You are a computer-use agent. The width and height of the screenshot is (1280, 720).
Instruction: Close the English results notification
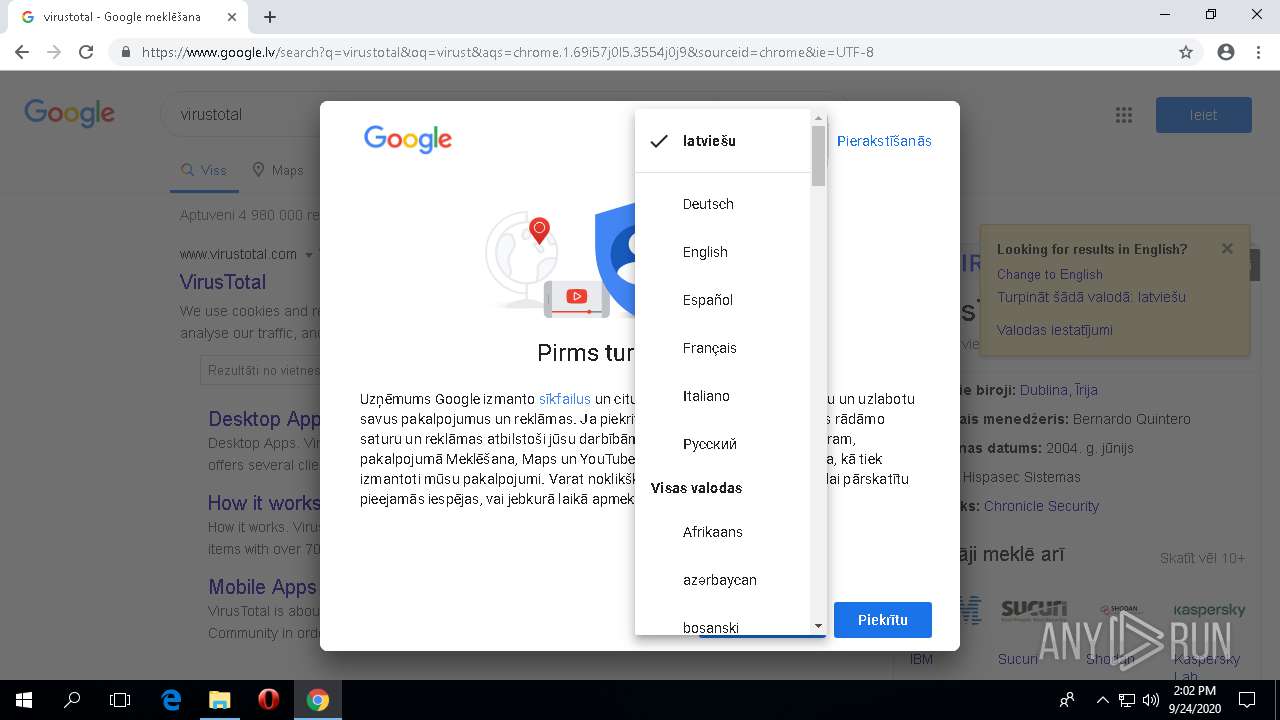(1227, 249)
